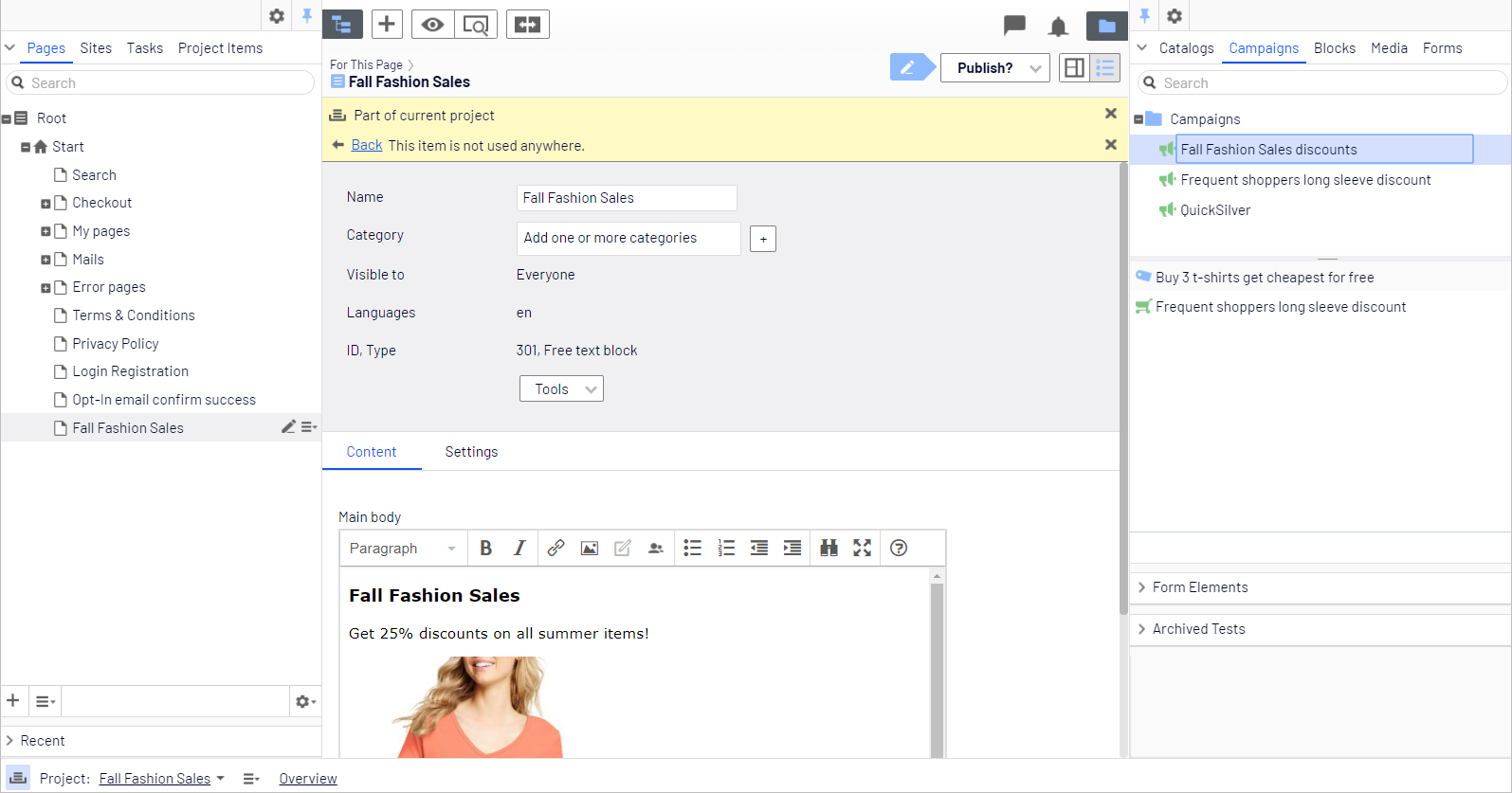The image size is (1512, 793).
Task: Click the Back link
Action: (x=366, y=145)
